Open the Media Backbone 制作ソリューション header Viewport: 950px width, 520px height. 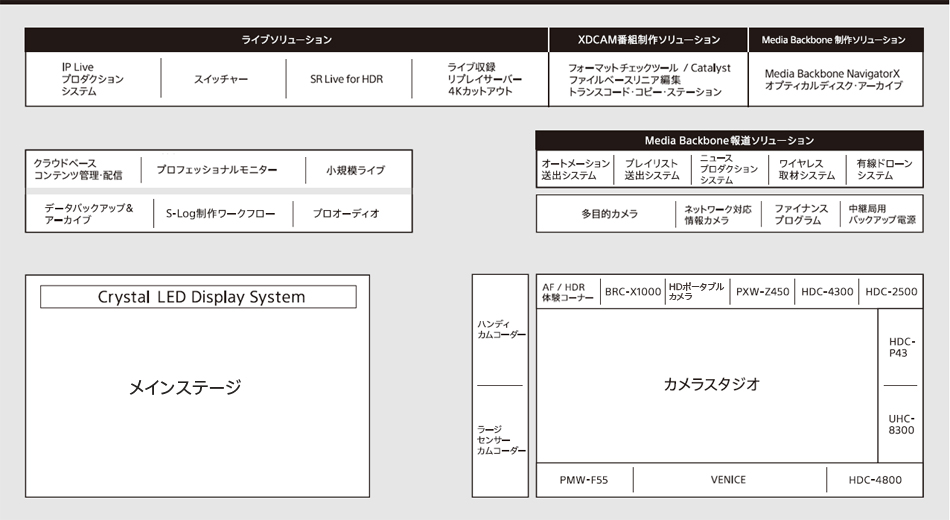tap(834, 40)
